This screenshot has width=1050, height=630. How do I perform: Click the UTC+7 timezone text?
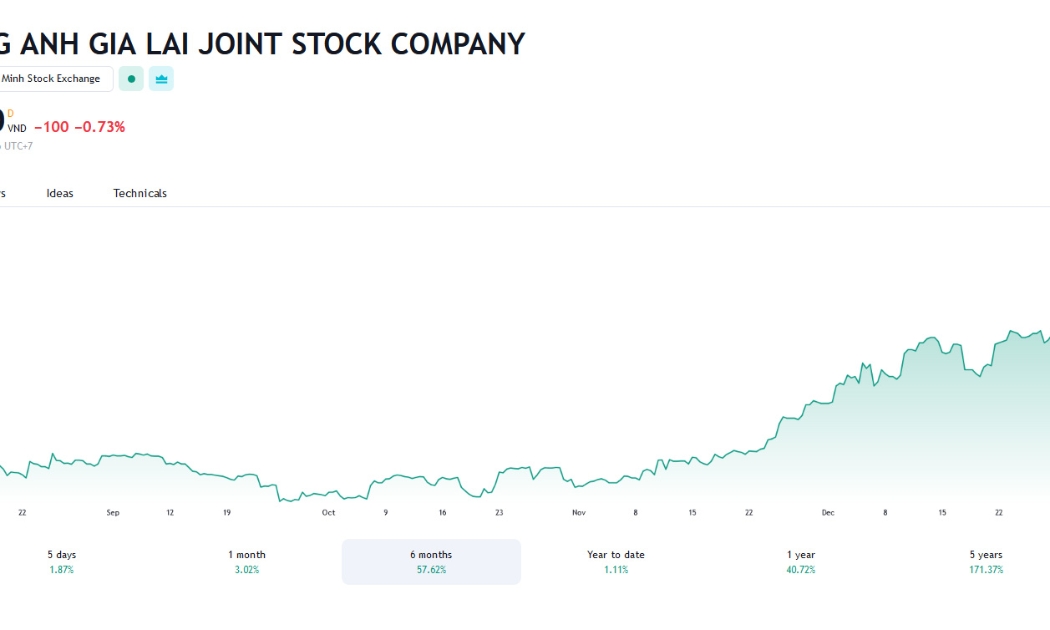(x=18, y=146)
